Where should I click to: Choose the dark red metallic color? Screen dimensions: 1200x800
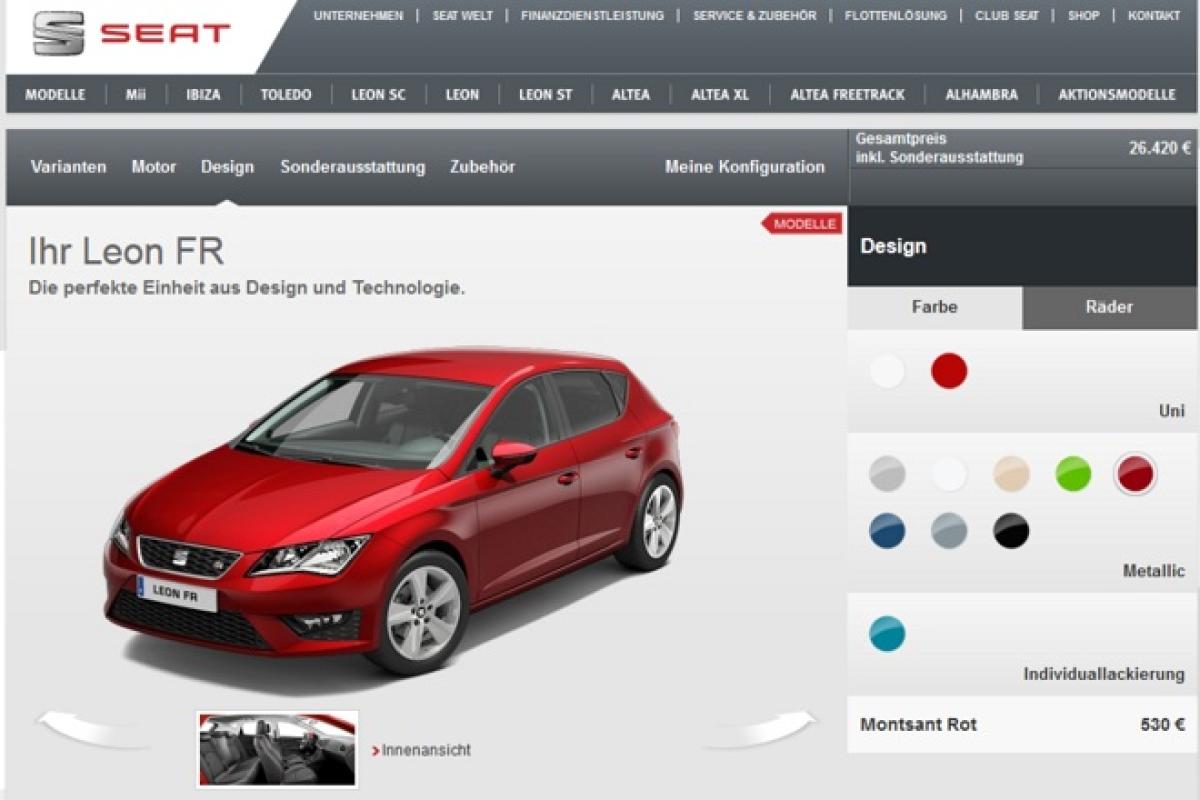[1135, 473]
